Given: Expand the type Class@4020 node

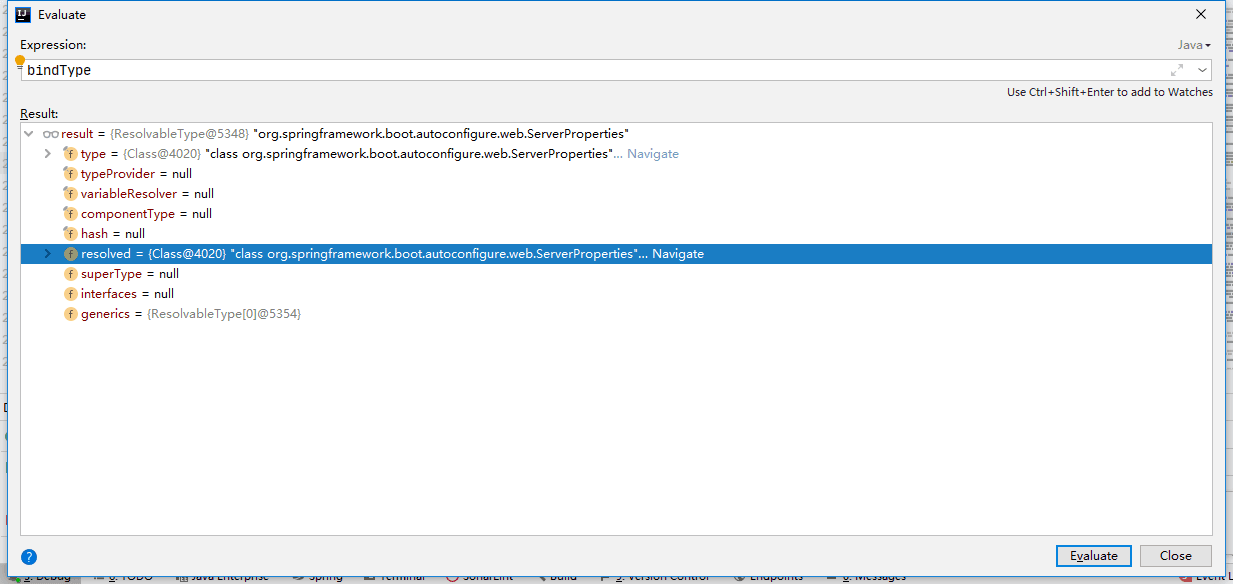Looking at the screenshot, I should [47, 154].
